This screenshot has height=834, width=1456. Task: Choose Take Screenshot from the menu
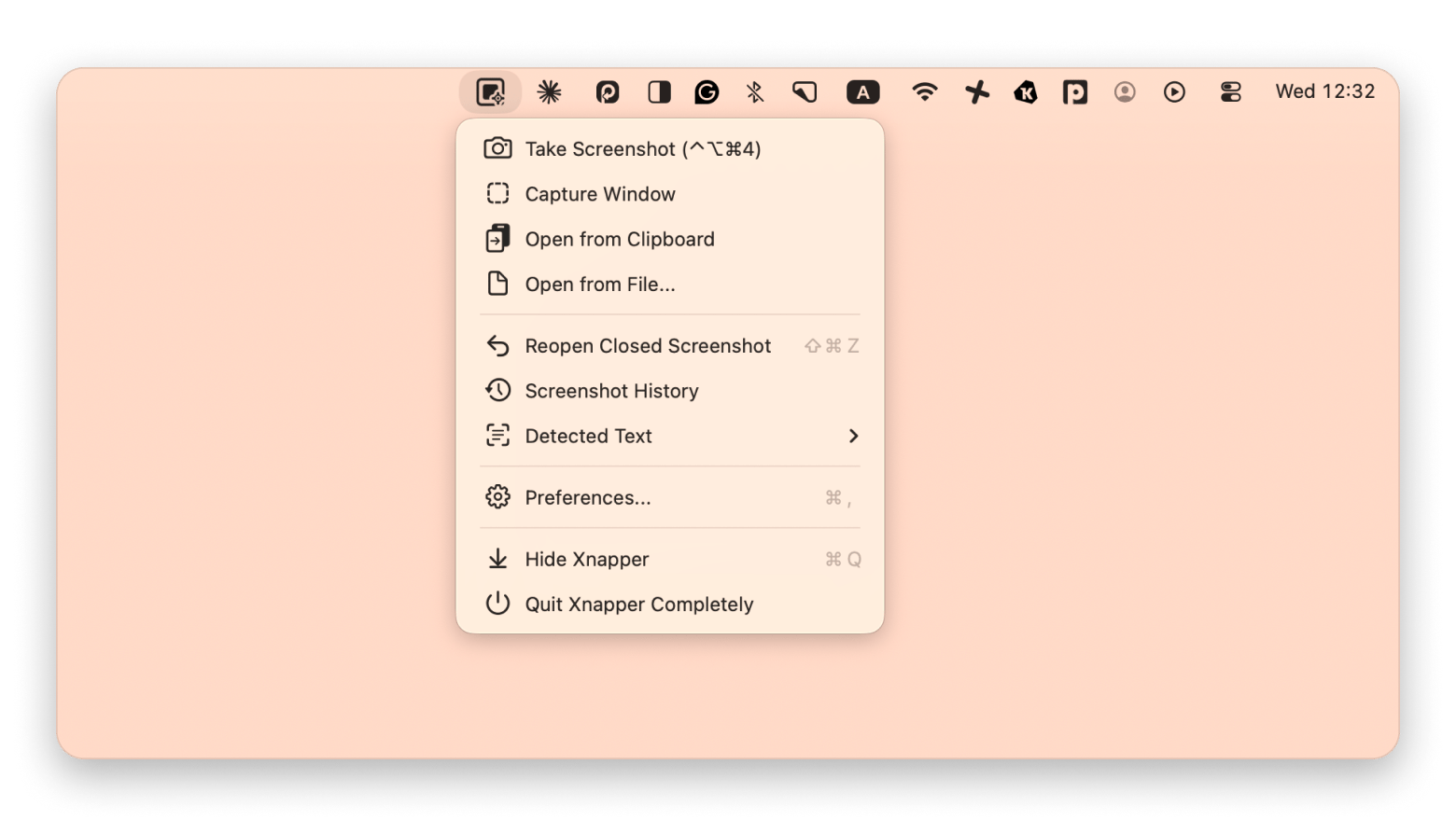[670, 148]
